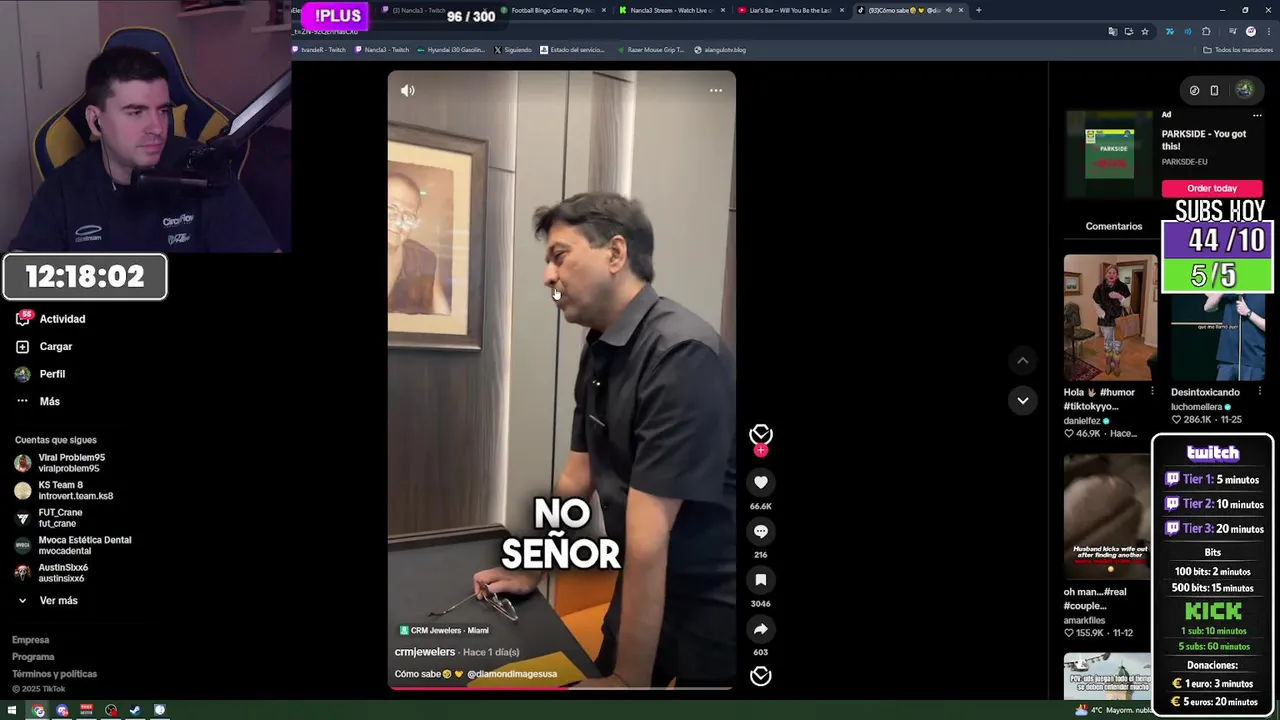Click the @diamondimagesusa mention in caption
This screenshot has height=720, width=1280.
pos(512,674)
